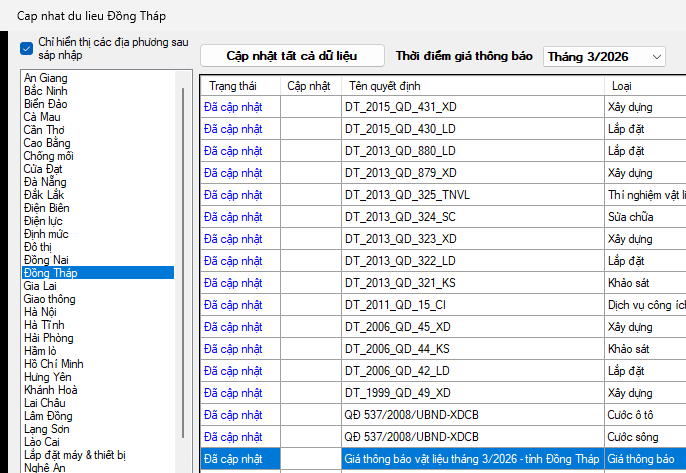Select the 'Giá thông báo vật liệu tháng 3/2026' row
The image size is (686, 473).
(x=470, y=459)
